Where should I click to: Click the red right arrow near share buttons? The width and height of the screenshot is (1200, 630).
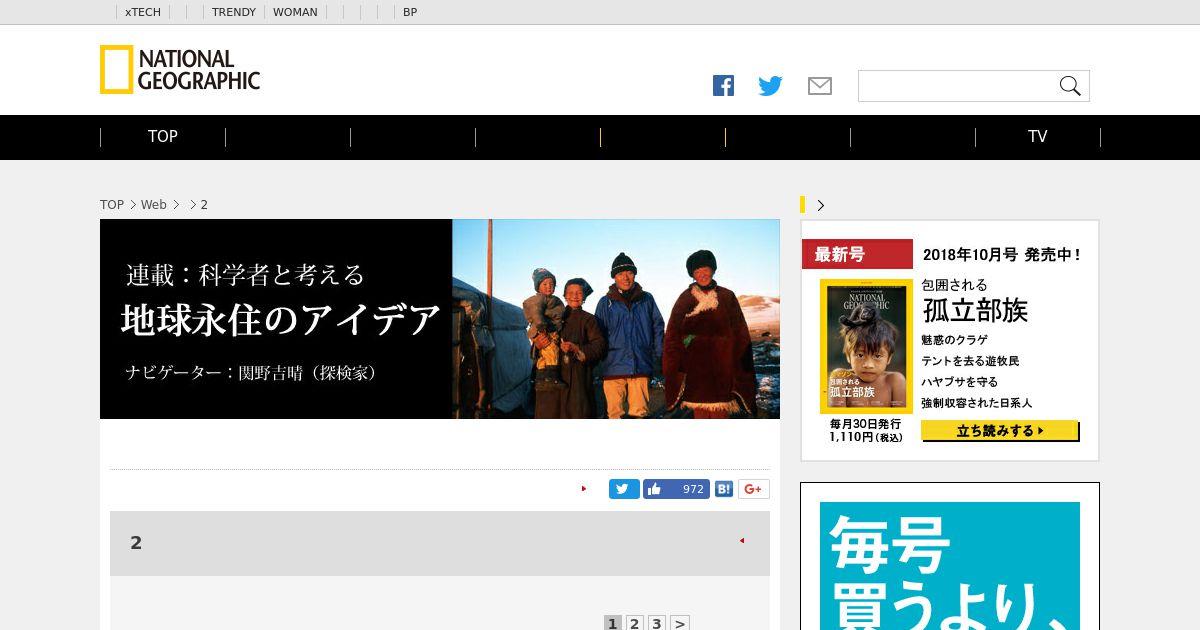click(x=584, y=489)
